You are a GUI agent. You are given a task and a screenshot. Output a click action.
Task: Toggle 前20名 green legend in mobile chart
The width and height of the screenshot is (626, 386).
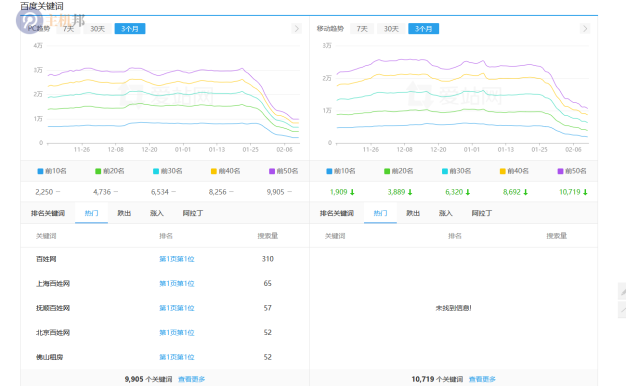[399, 171]
